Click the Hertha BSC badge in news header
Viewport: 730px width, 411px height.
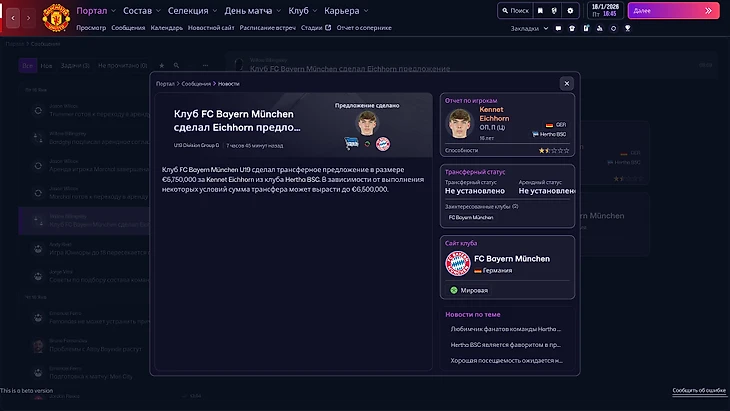pyautogui.click(x=351, y=143)
